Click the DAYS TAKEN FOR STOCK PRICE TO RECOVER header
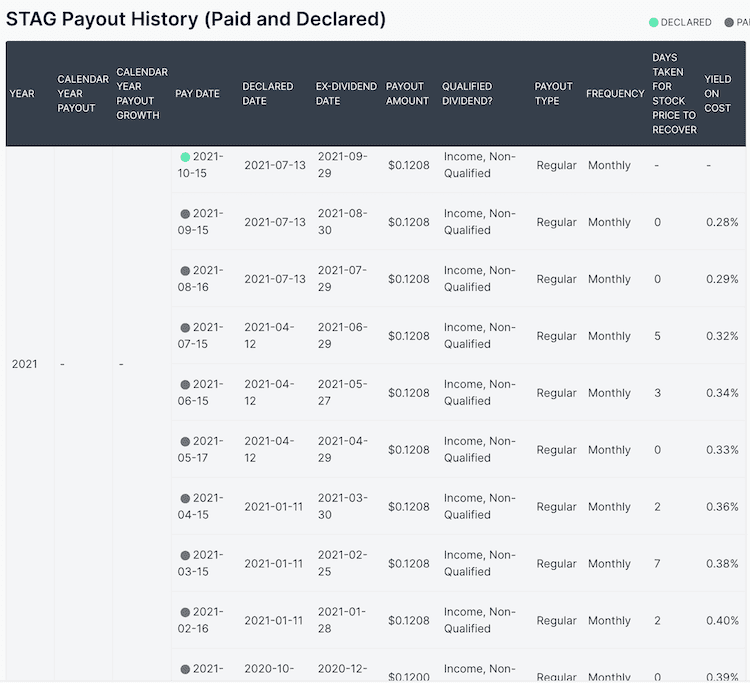The height and width of the screenshot is (683, 750). pos(674,94)
